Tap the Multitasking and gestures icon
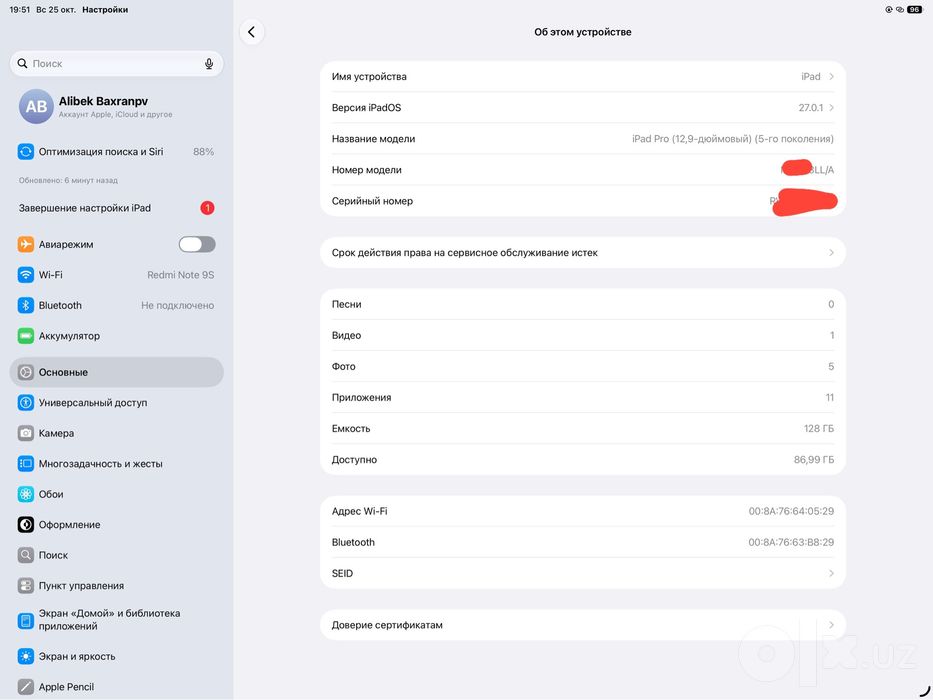 click(26, 464)
